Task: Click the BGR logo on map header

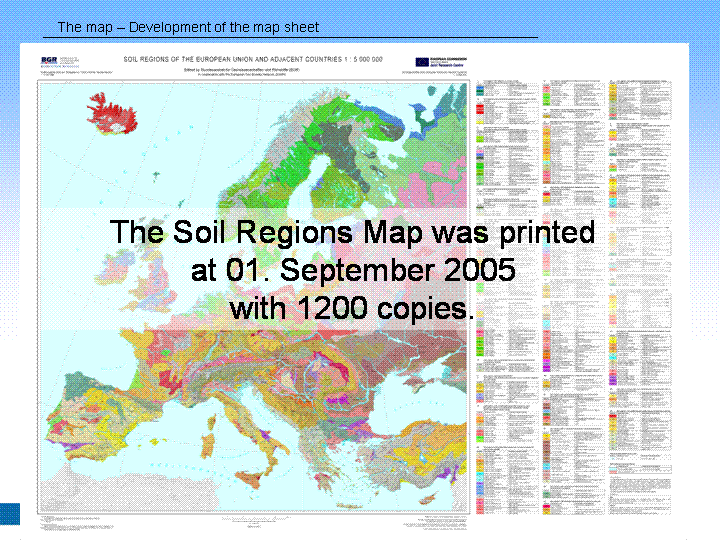Action: click(x=48, y=60)
